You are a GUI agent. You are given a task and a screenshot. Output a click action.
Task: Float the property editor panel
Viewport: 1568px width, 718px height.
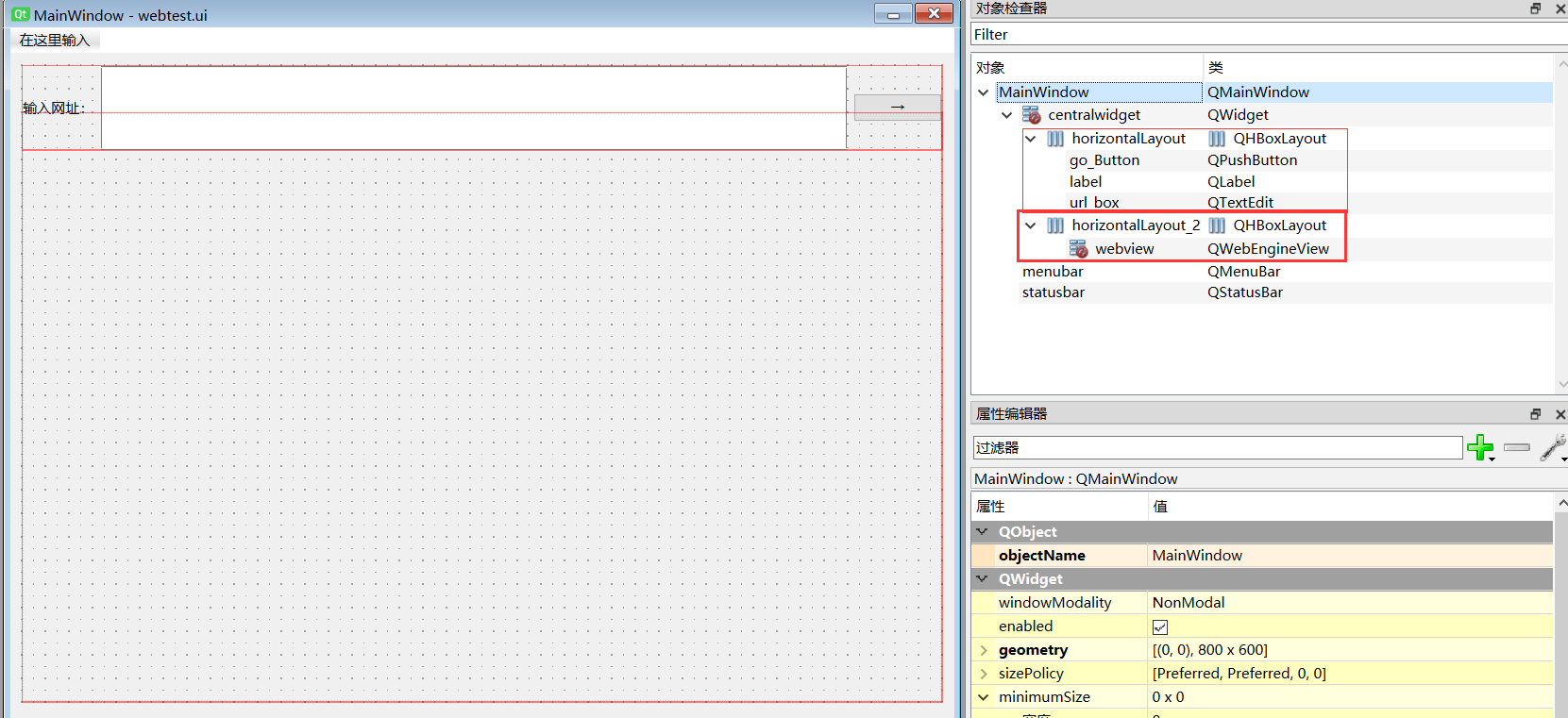(x=1536, y=414)
